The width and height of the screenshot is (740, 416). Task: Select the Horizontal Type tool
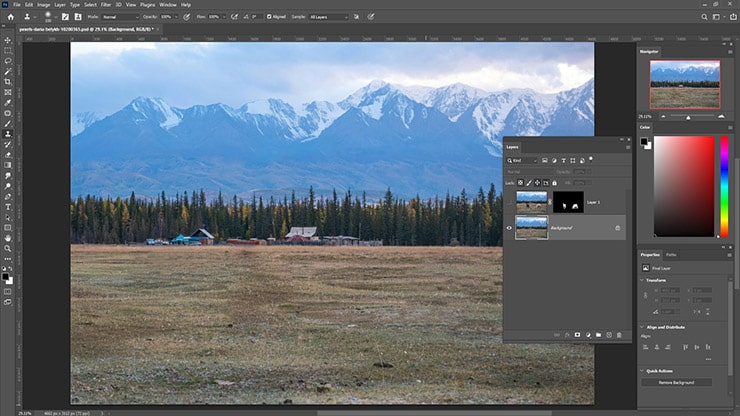[8, 207]
